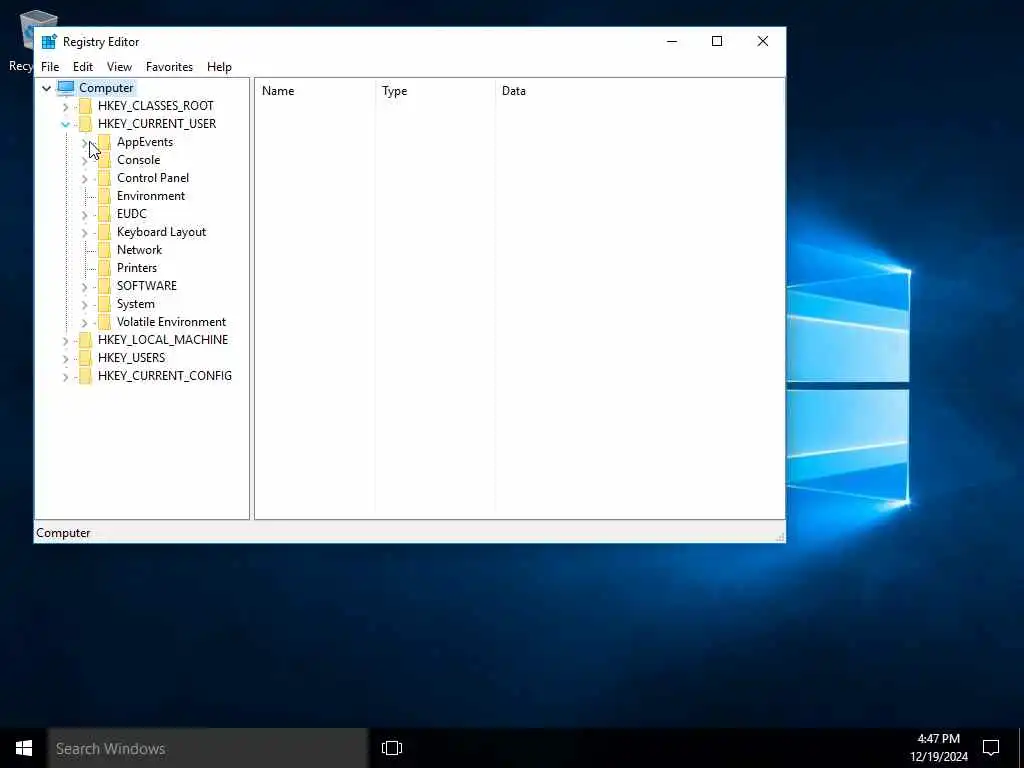
Task: Click the SOFTWARE folder icon
Action: pos(104,285)
